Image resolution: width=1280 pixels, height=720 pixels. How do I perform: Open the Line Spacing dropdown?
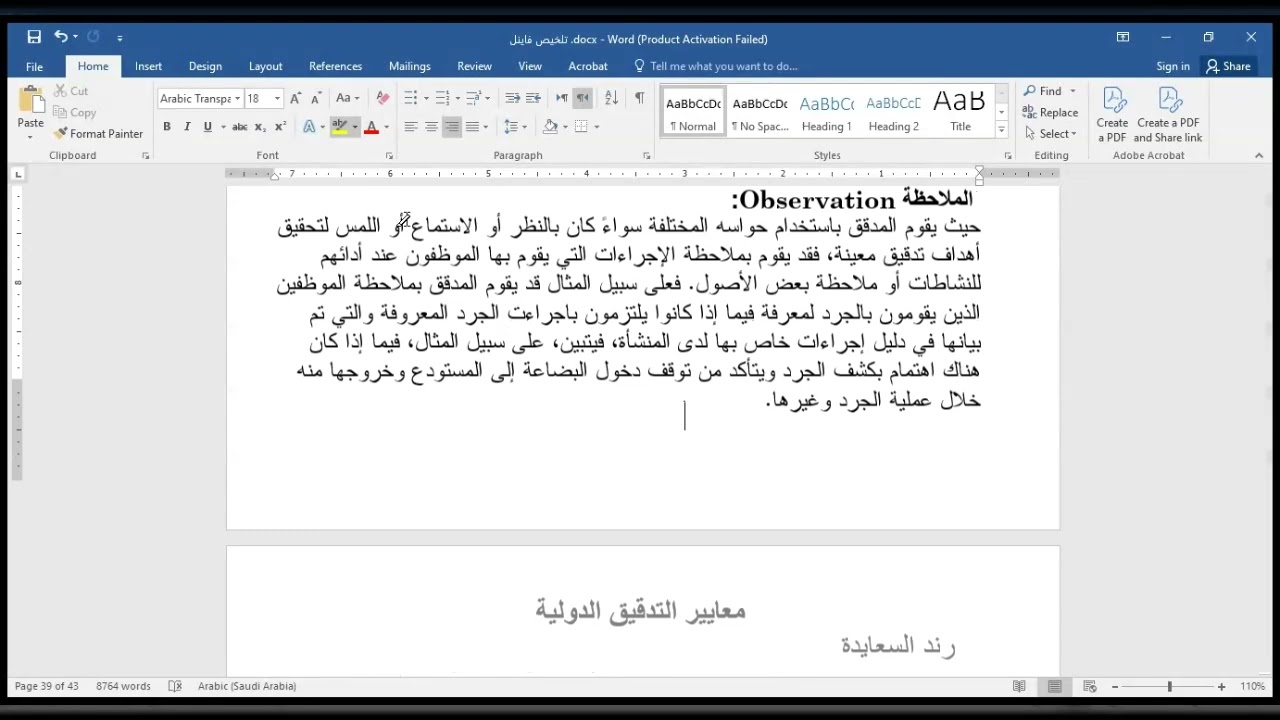point(514,127)
